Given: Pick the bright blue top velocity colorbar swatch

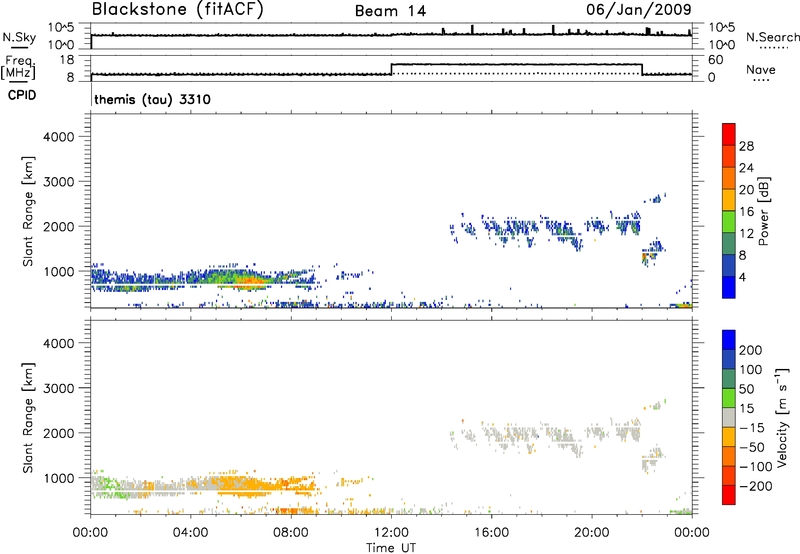Looking at the screenshot, I should pyautogui.click(x=729, y=340).
